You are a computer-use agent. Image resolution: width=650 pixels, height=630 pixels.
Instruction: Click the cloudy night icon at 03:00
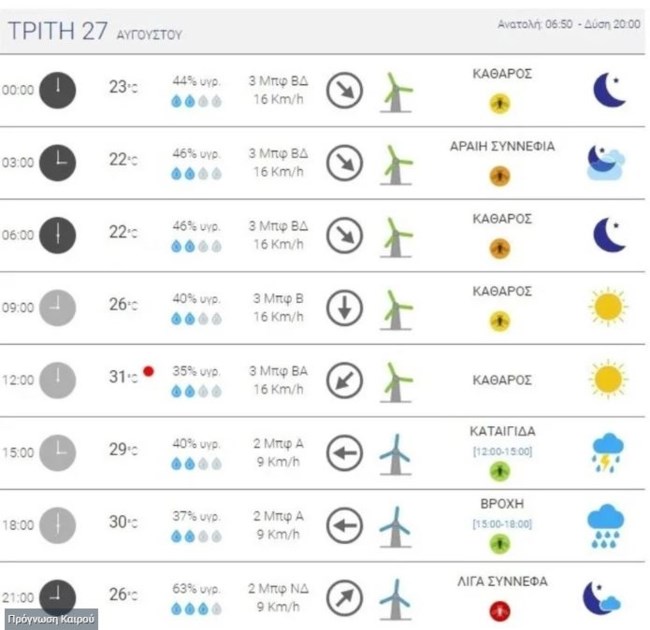click(x=606, y=161)
